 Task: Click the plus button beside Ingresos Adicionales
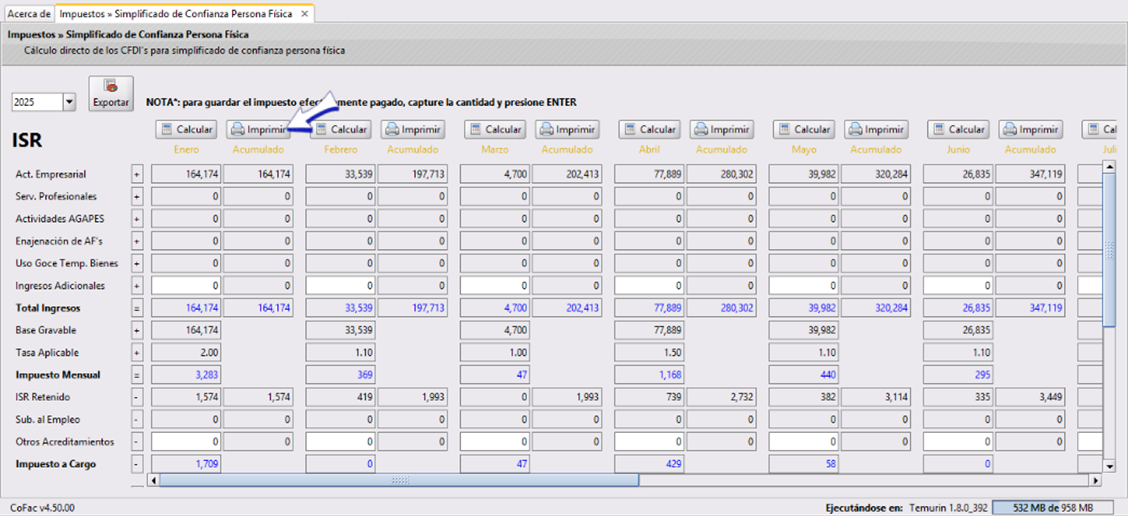coord(137,286)
